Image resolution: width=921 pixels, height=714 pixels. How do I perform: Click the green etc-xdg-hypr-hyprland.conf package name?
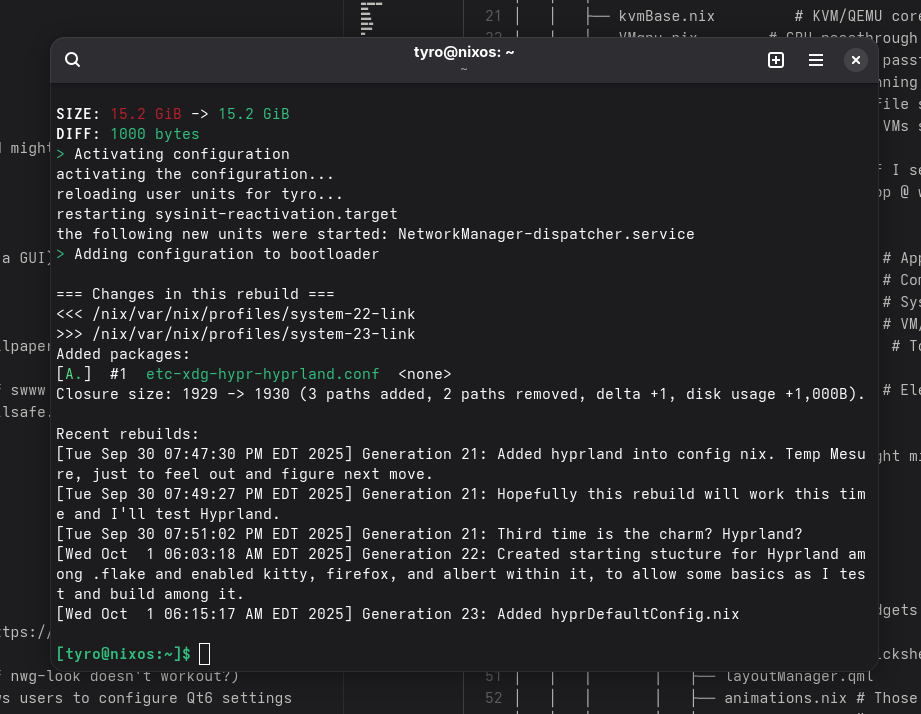pos(262,374)
